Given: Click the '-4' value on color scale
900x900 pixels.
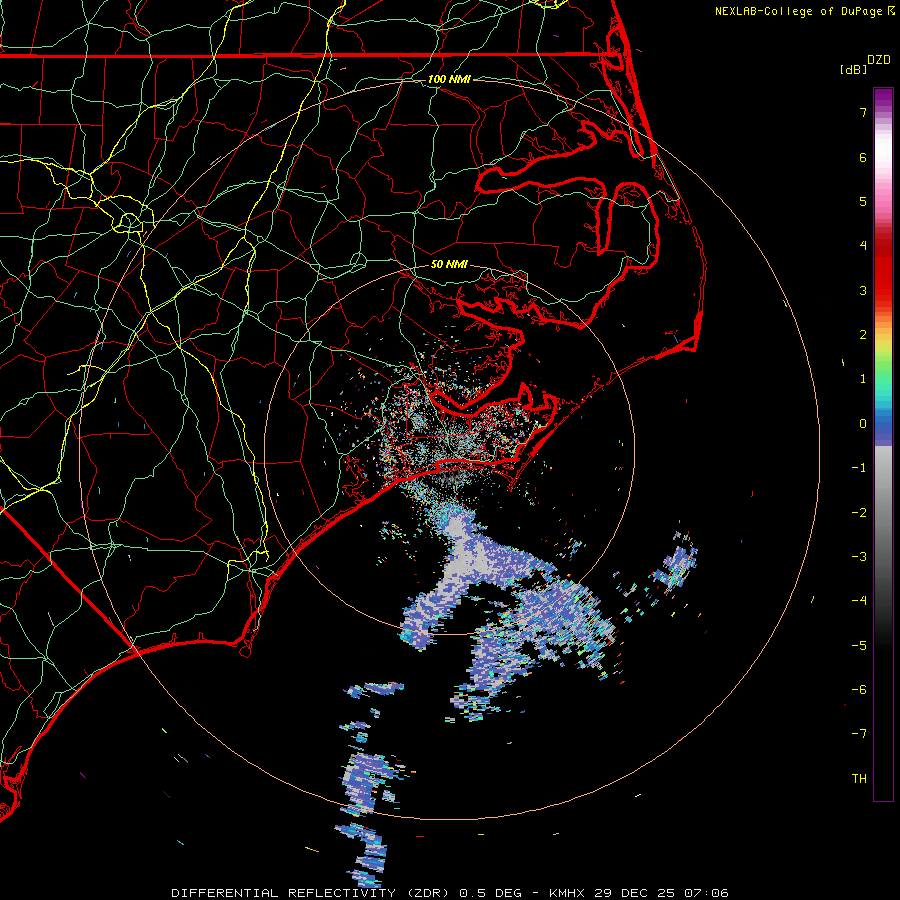Looking at the screenshot, I should [x=859, y=600].
